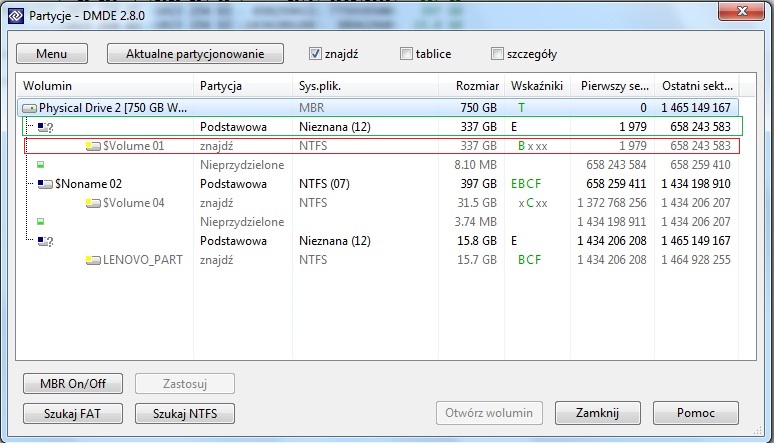
Task: Select the LENOVO_PART row
Action: click(378, 260)
